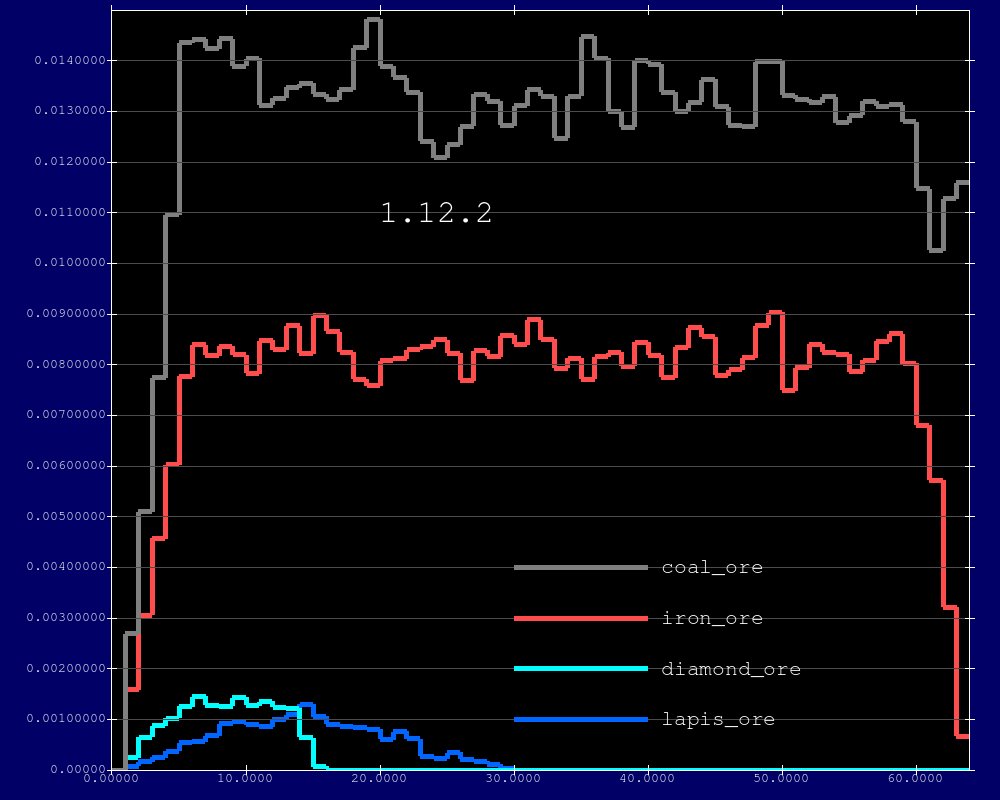Click the 0.00500000 y-axis label
Screen dimensions: 1000x800
66,516
